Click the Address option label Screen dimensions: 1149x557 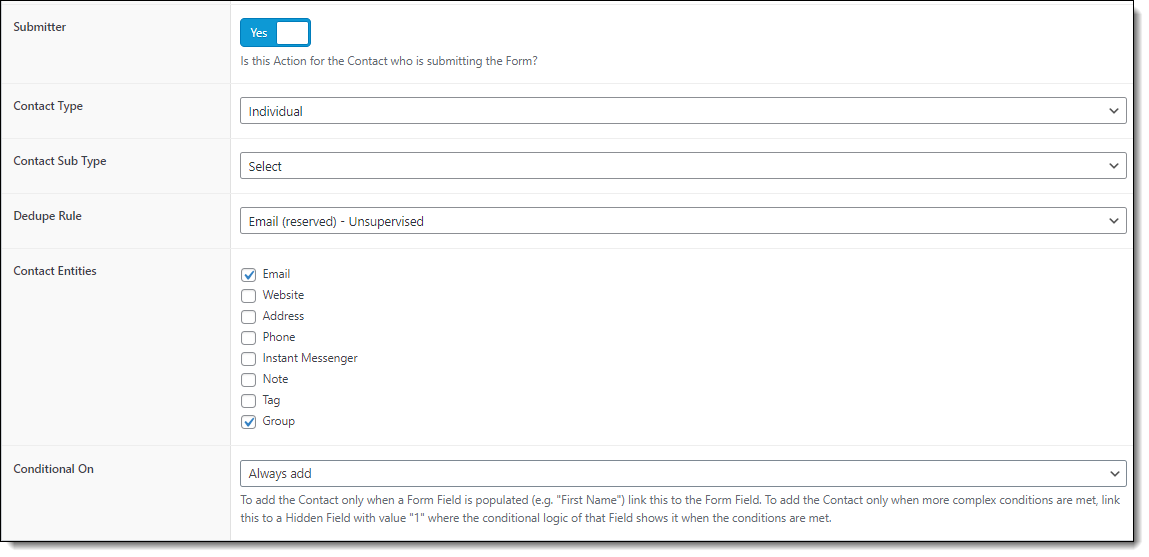[283, 316]
